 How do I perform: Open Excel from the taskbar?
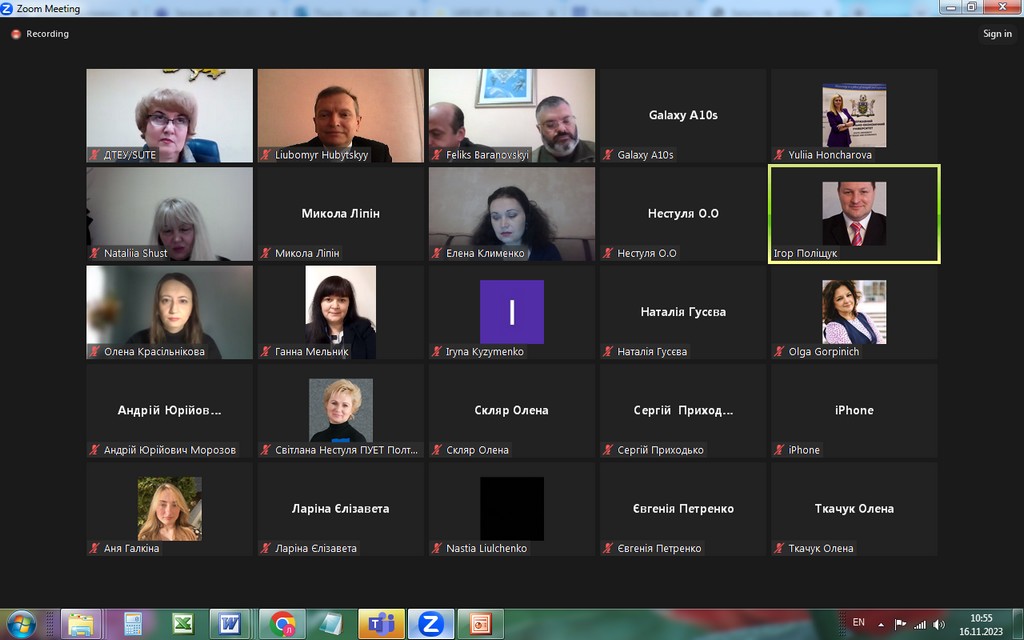point(182,623)
